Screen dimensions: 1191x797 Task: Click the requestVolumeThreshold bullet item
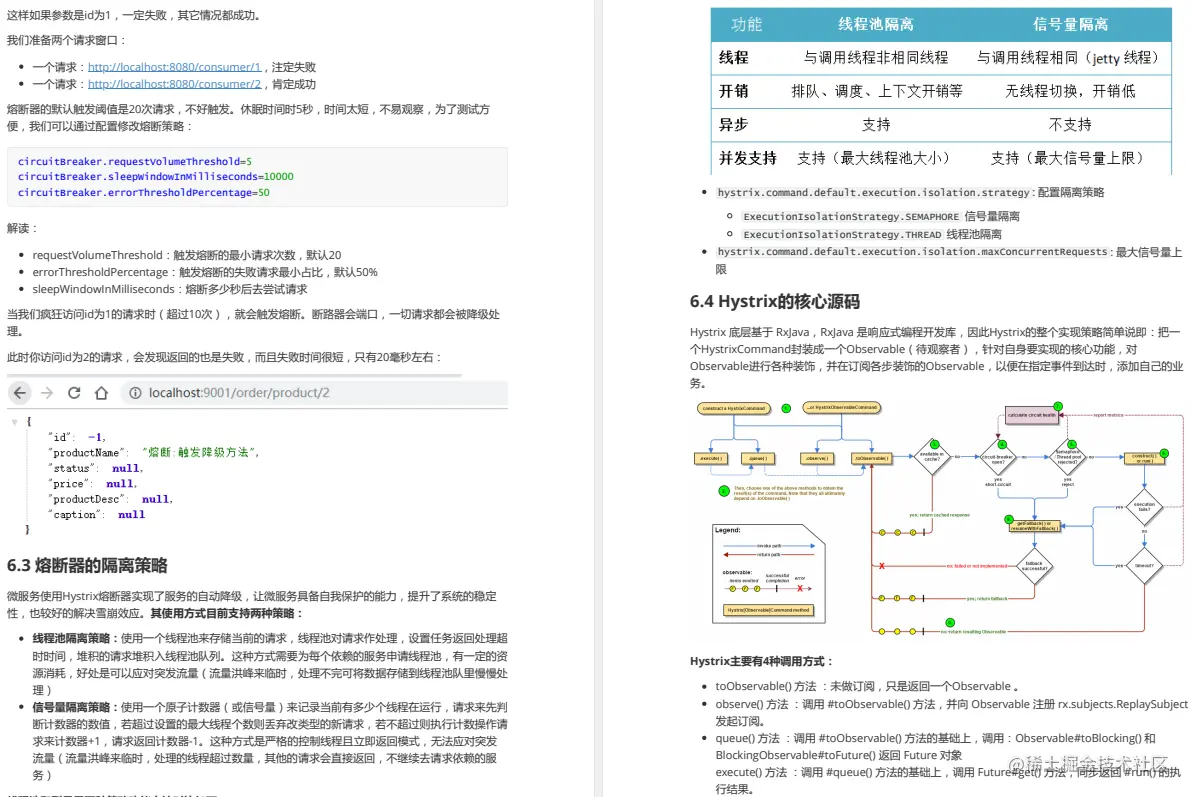[x=187, y=255]
